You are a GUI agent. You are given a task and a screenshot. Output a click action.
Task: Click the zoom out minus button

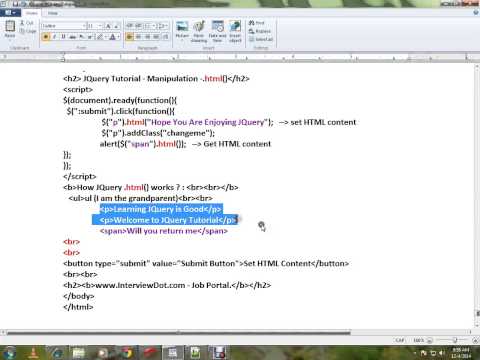pyautogui.click(x=430, y=340)
